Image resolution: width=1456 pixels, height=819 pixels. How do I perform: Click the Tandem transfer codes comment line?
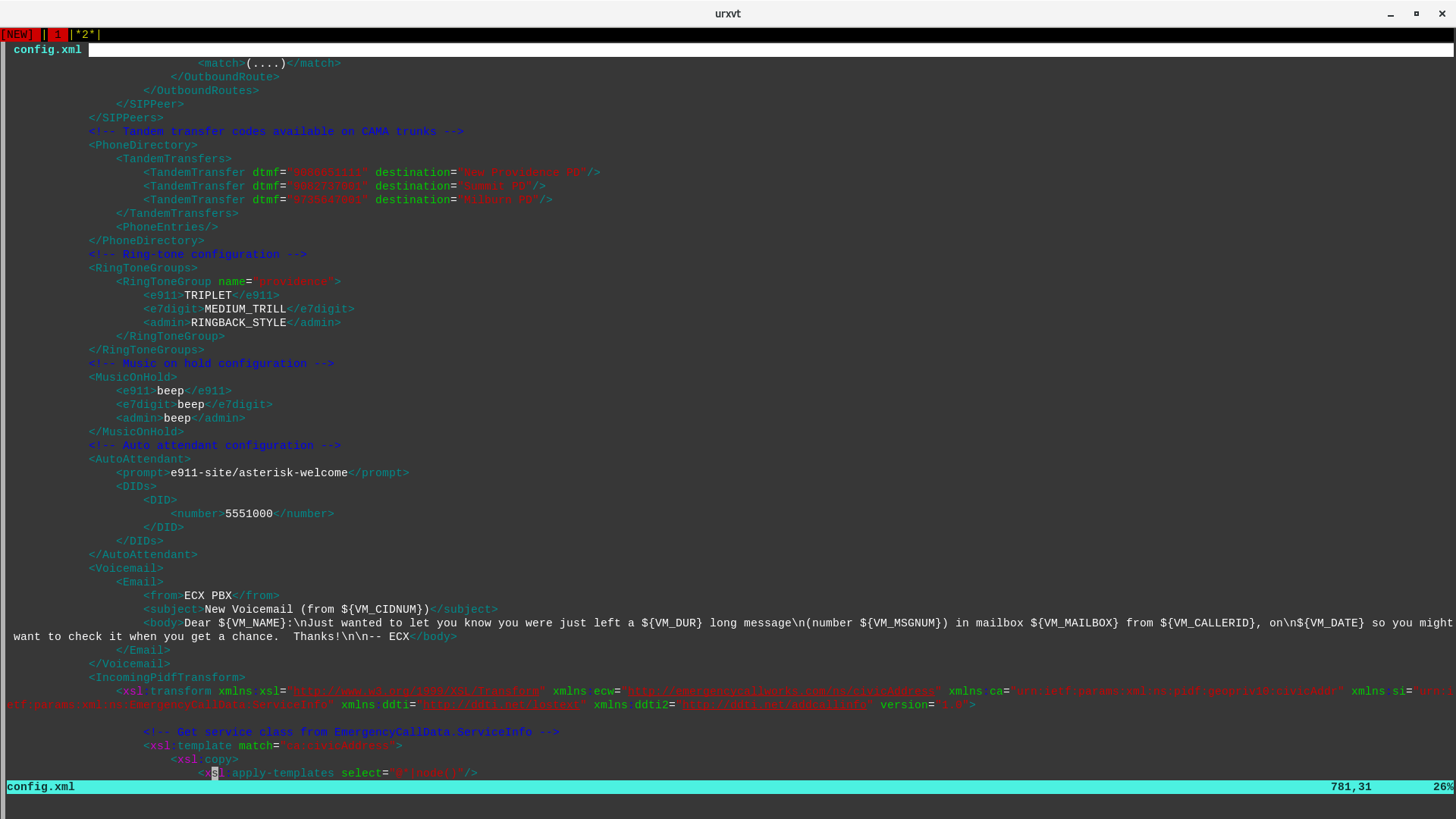coord(276,132)
